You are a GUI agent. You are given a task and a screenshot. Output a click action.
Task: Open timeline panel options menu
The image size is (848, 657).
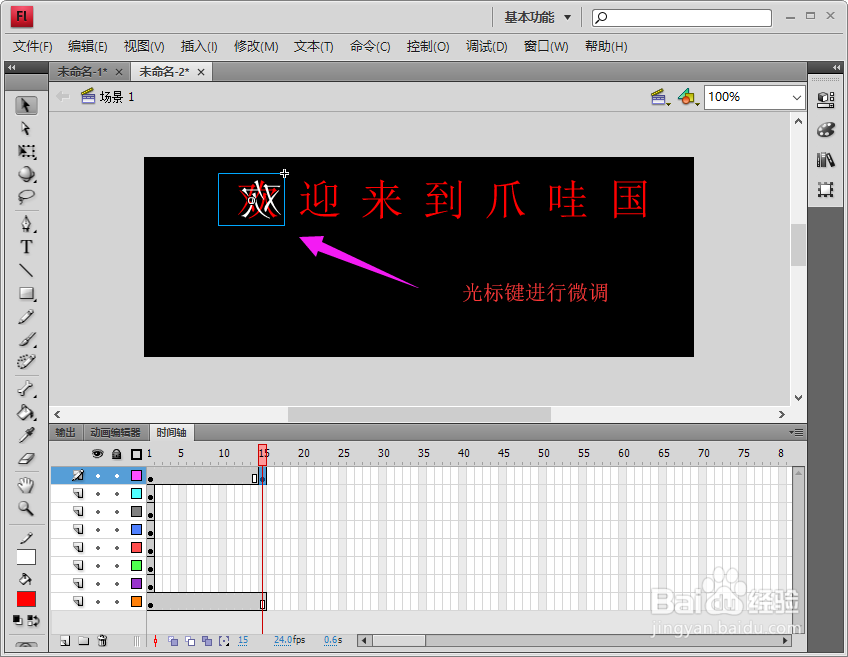click(x=796, y=432)
